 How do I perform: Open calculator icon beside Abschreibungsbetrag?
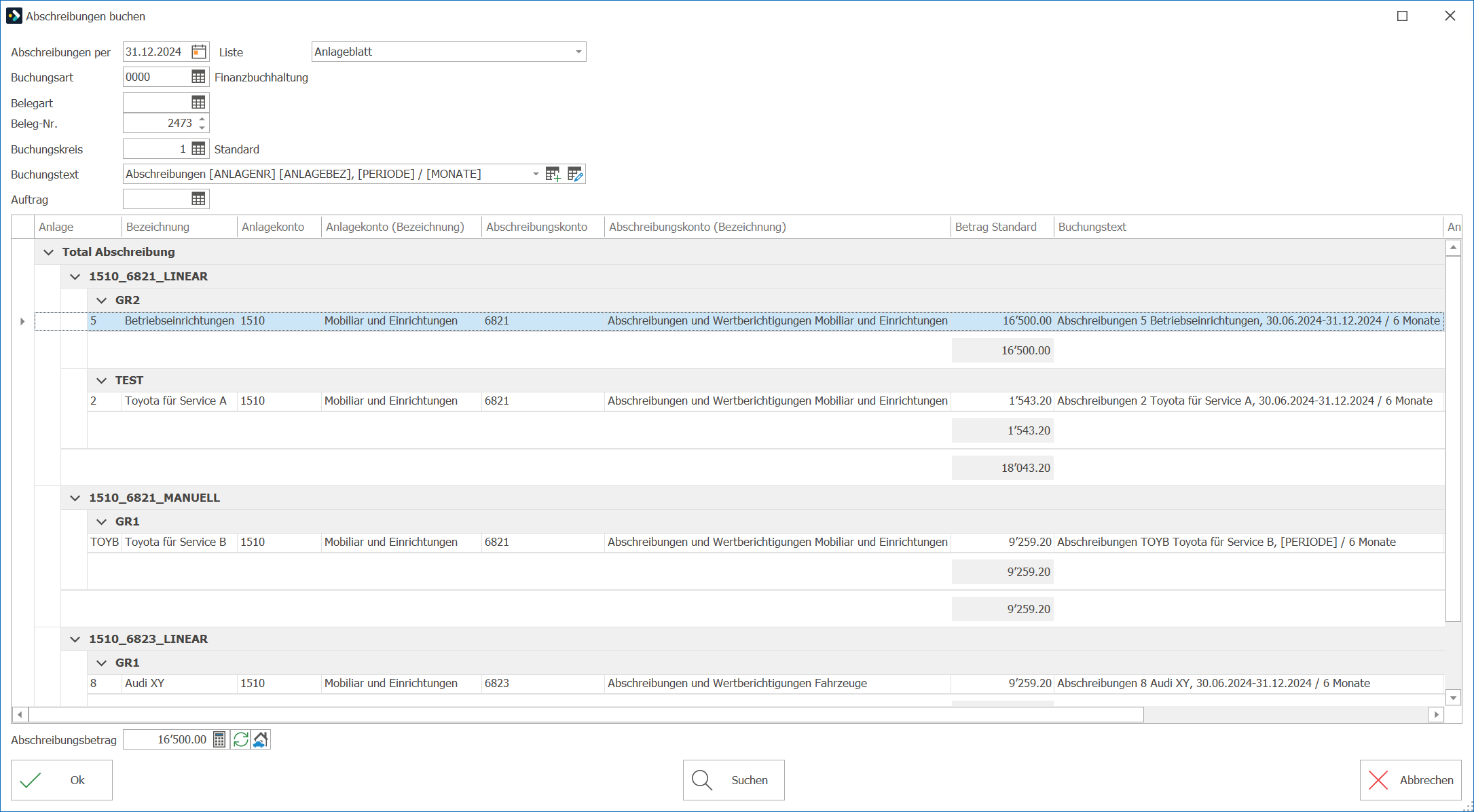tap(219, 739)
